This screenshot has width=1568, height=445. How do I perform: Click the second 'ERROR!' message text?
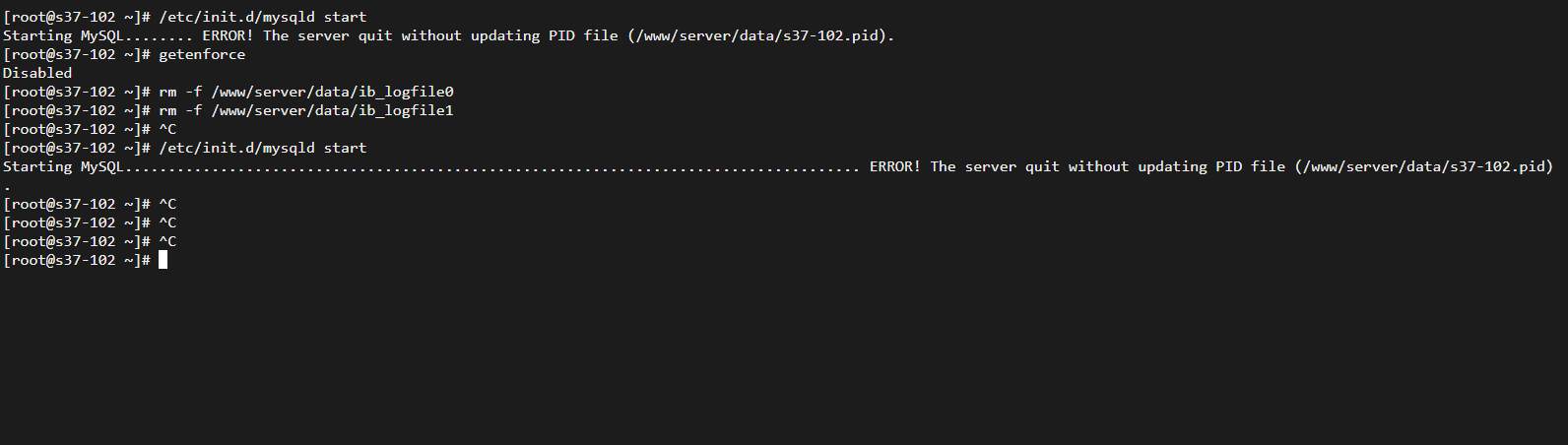click(x=894, y=166)
